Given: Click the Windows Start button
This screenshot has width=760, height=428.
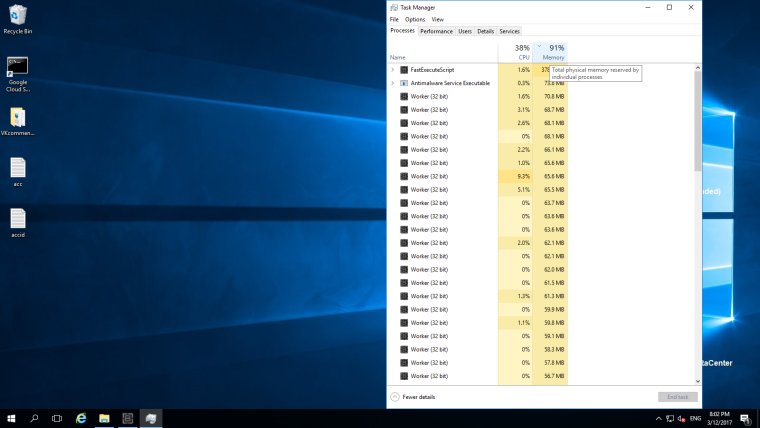Looking at the screenshot, I should (11, 418).
